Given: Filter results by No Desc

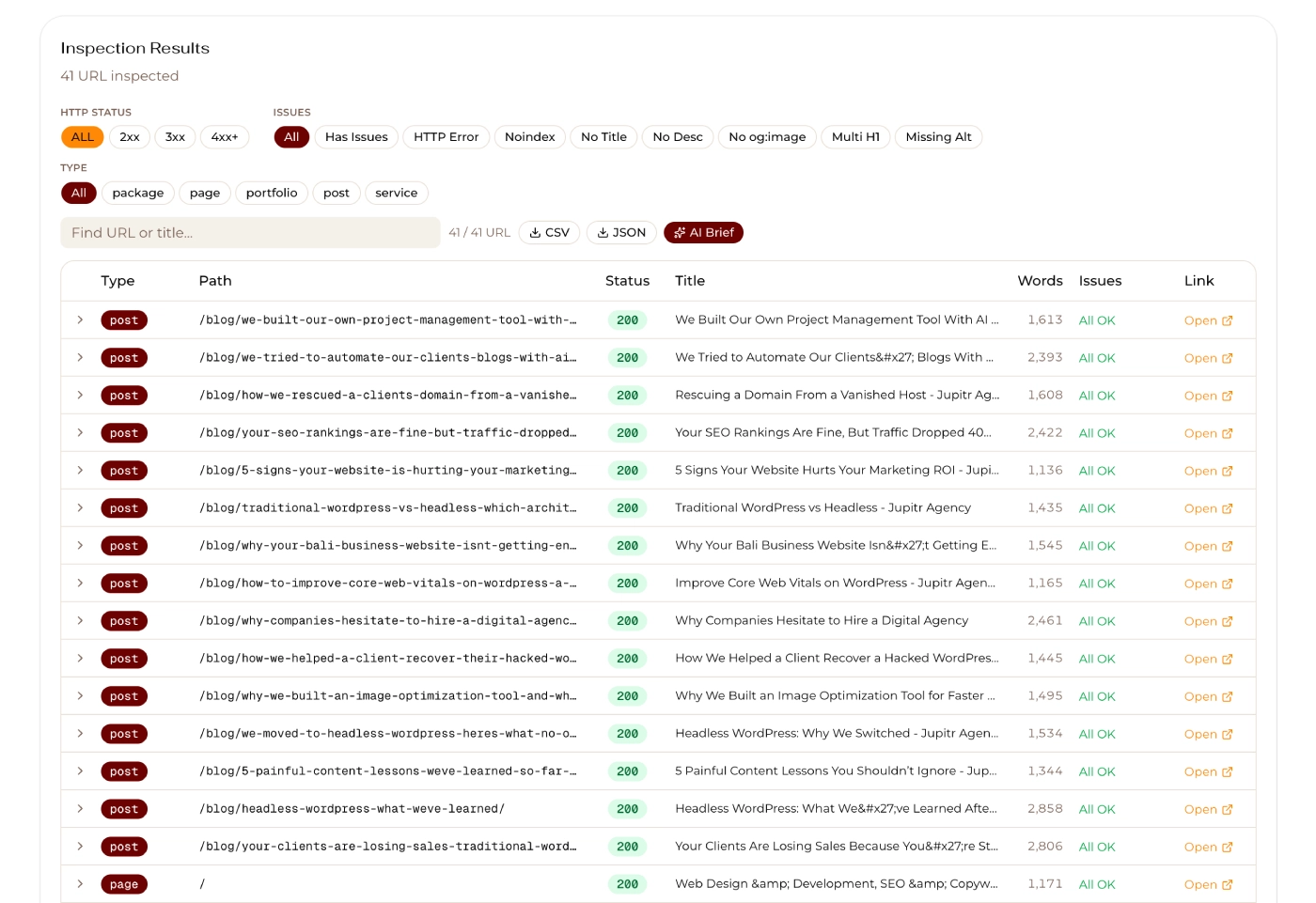Looking at the screenshot, I should 678,137.
